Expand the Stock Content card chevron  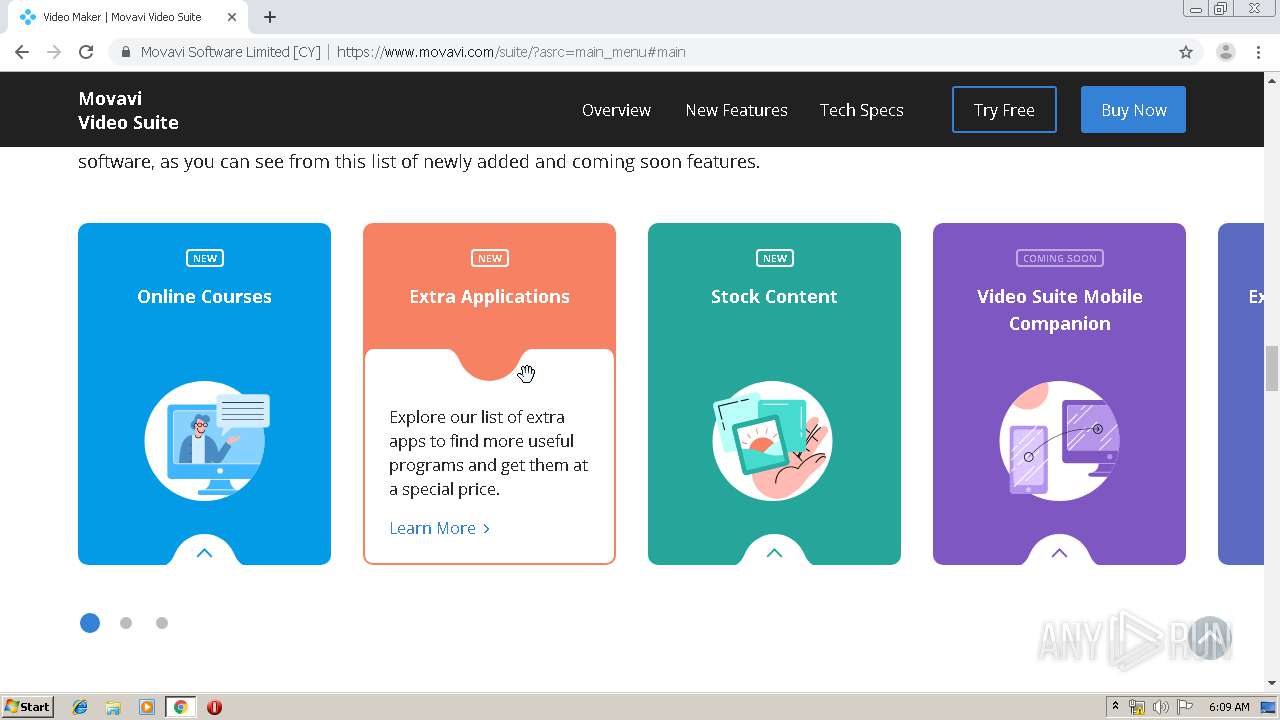(774, 552)
